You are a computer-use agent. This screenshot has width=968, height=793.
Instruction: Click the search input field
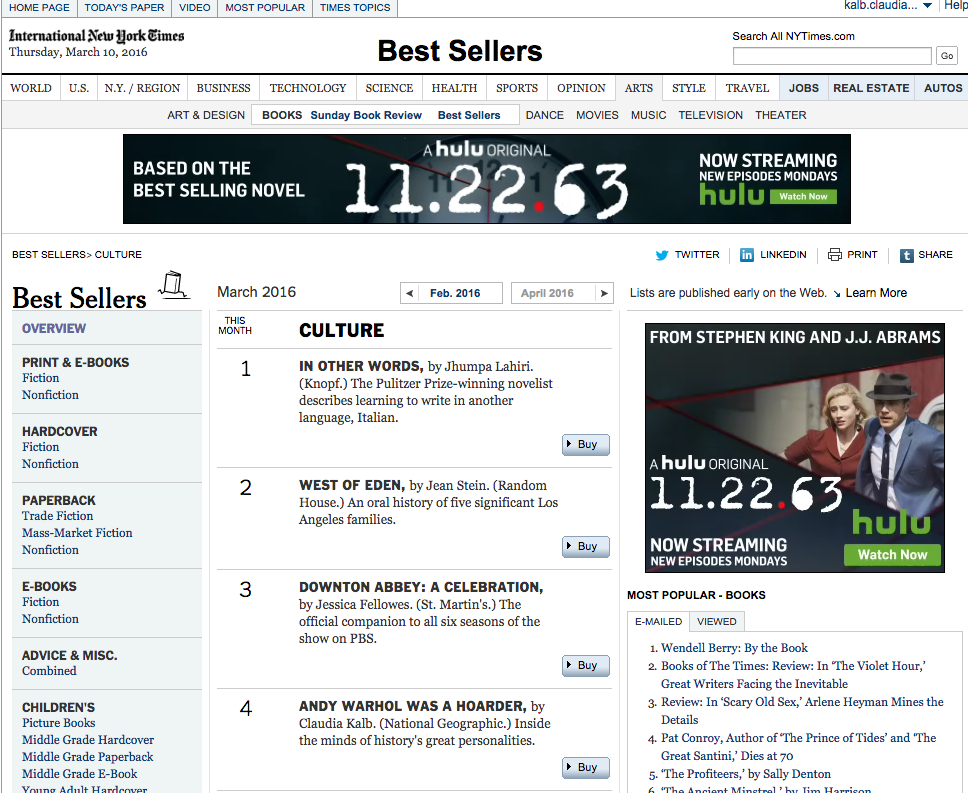832,56
